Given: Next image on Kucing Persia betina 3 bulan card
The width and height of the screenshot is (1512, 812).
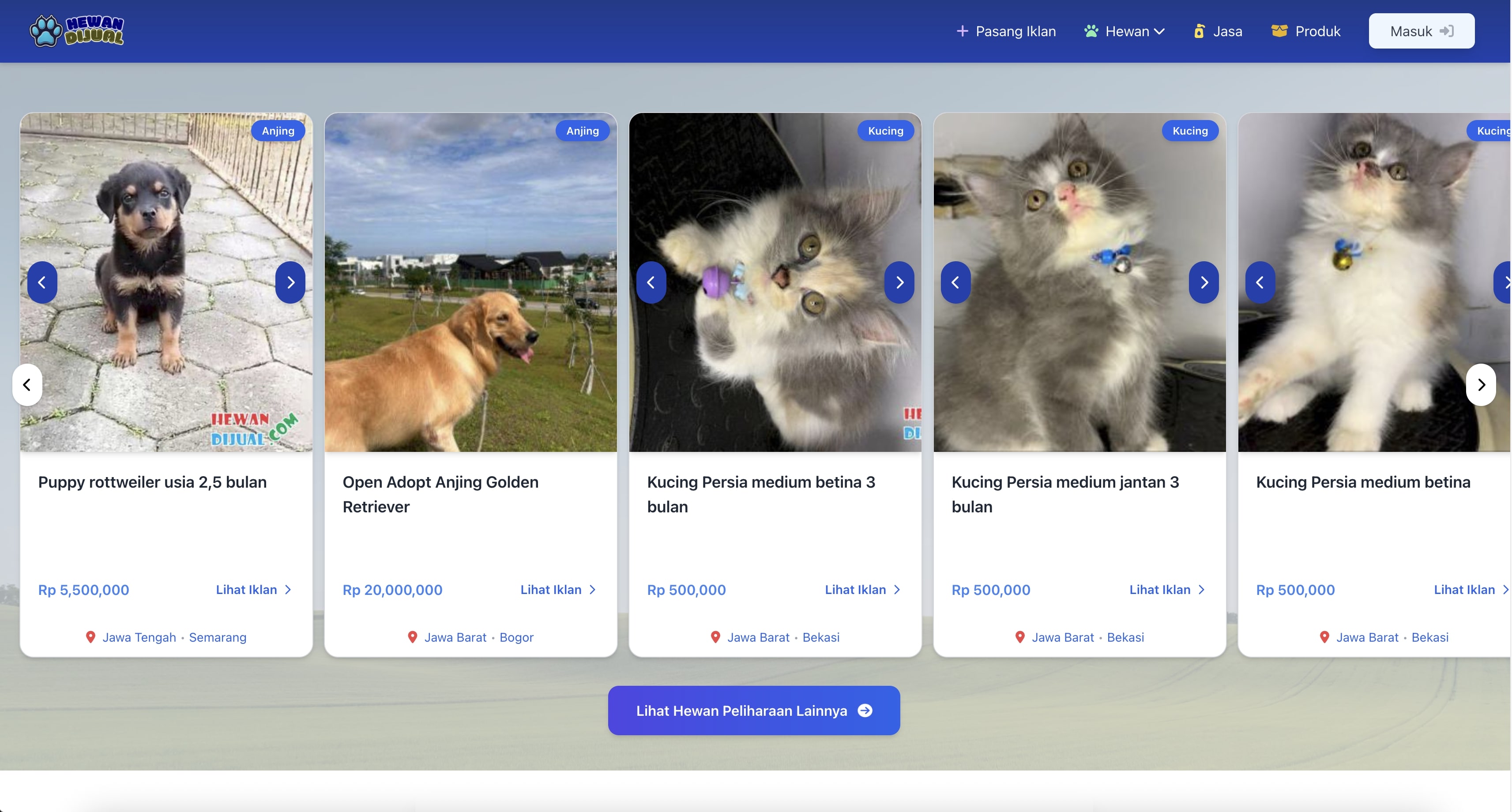Looking at the screenshot, I should coord(899,282).
